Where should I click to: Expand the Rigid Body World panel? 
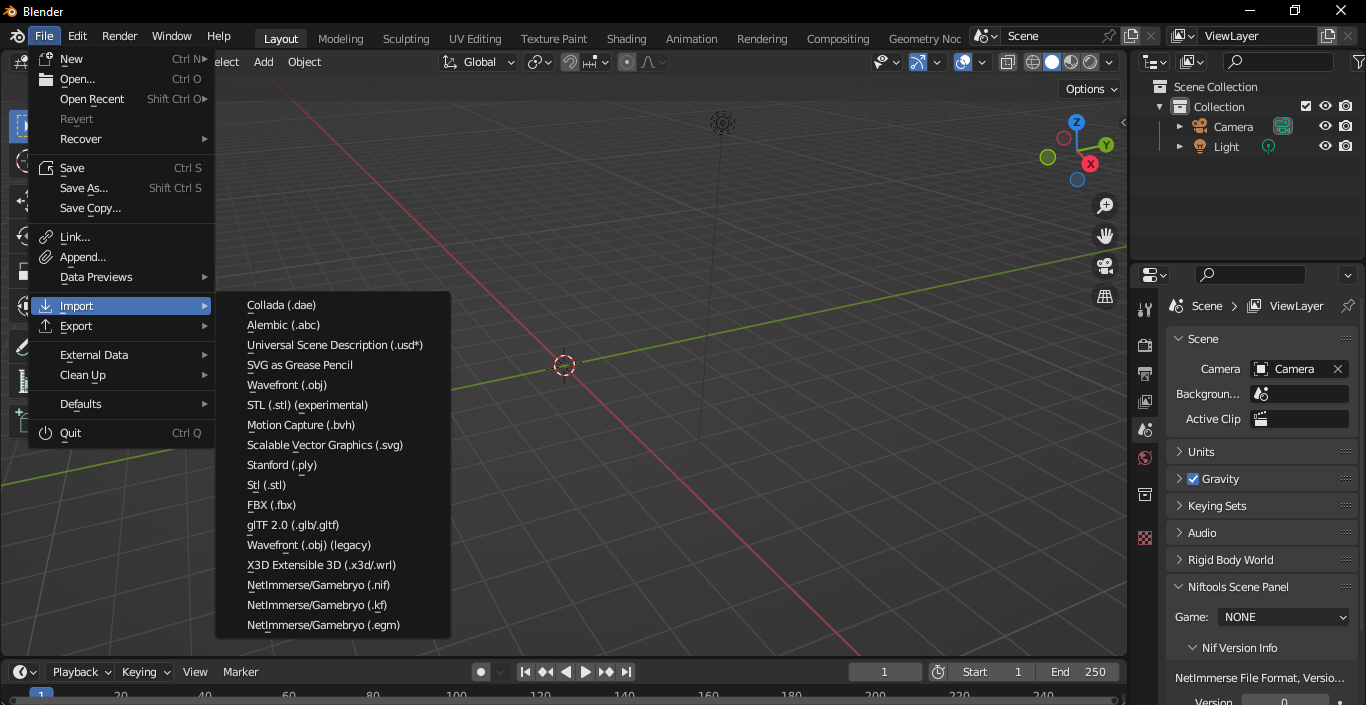(1261, 560)
